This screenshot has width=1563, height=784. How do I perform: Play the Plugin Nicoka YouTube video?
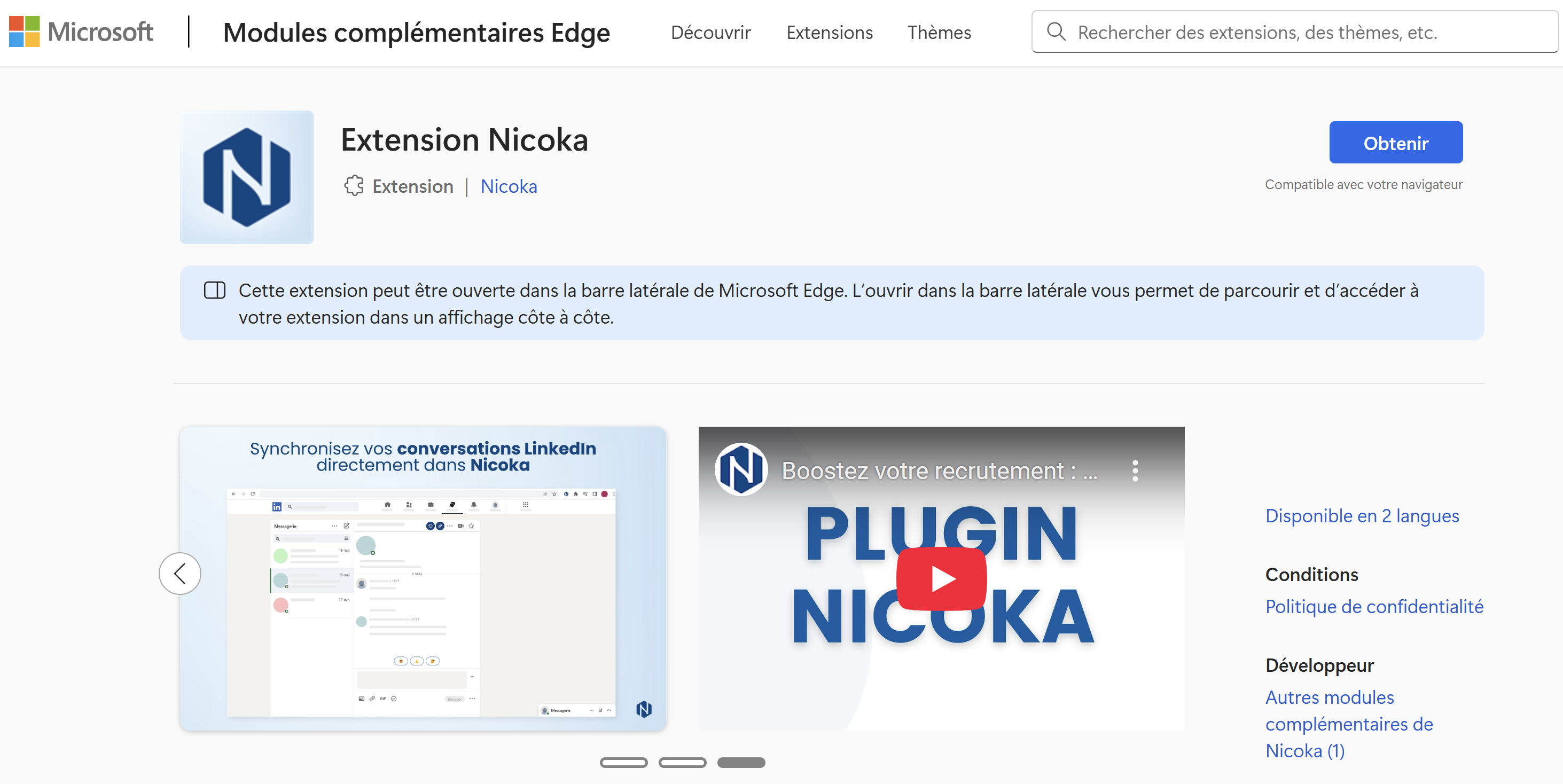click(941, 578)
